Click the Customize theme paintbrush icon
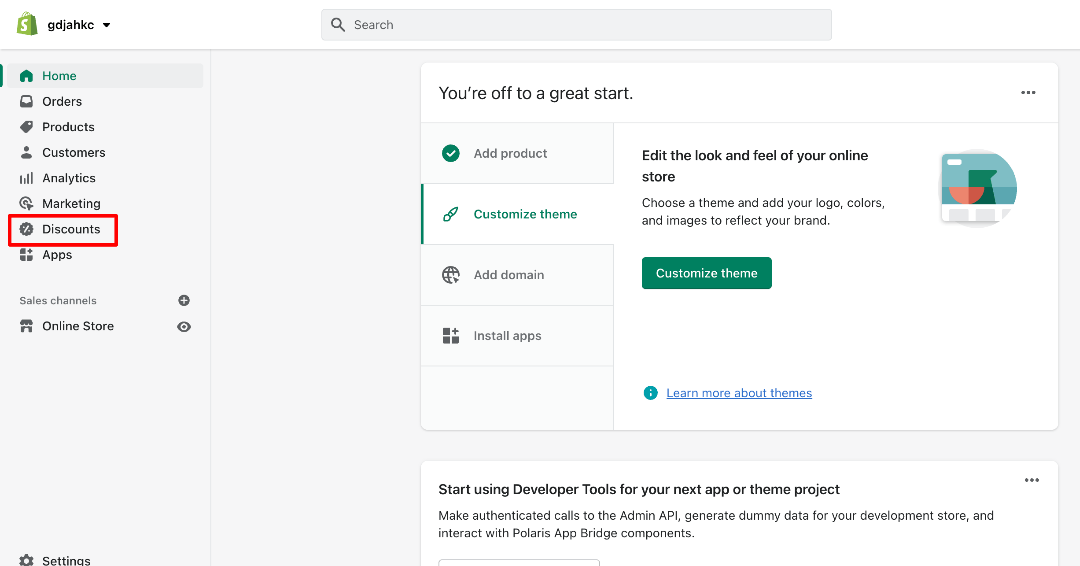This screenshot has height=566, width=1080. click(450, 214)
